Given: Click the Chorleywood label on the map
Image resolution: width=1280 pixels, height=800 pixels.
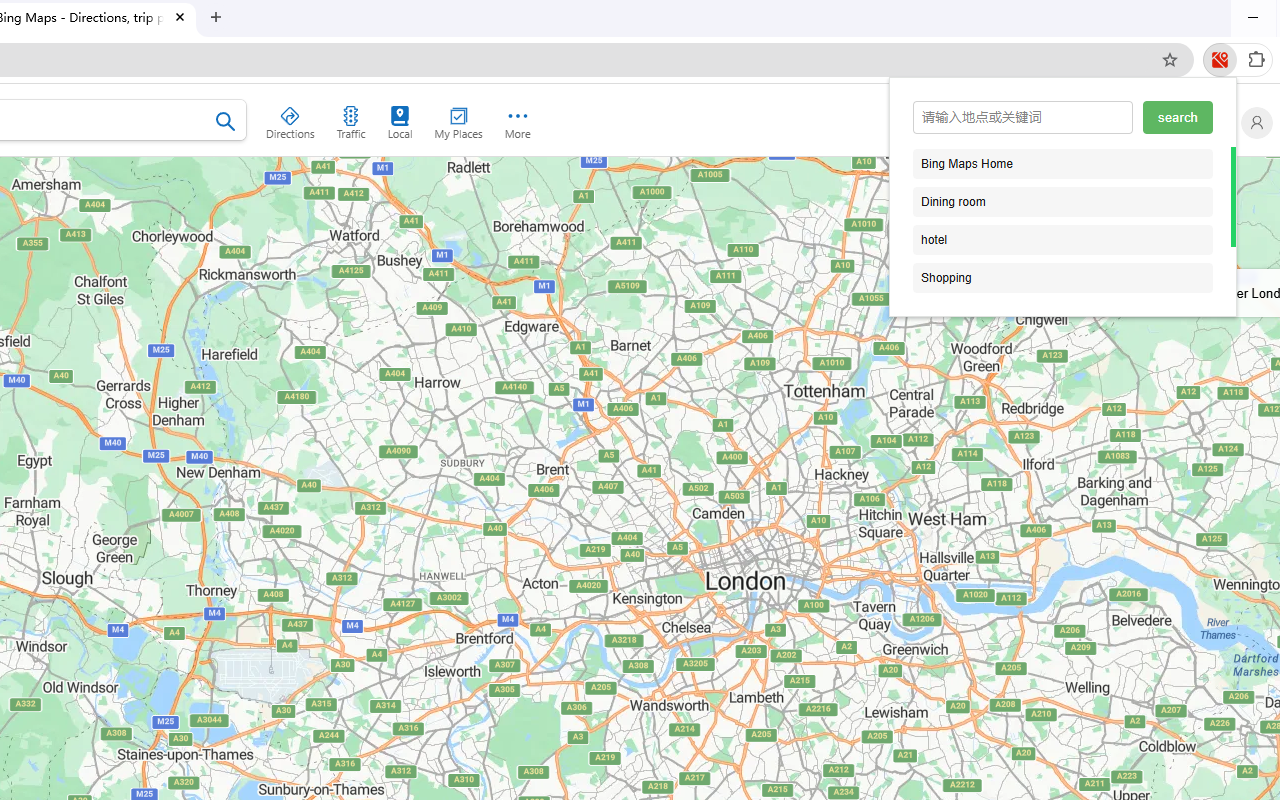Looking at the screenshot, I should point(172,237).
